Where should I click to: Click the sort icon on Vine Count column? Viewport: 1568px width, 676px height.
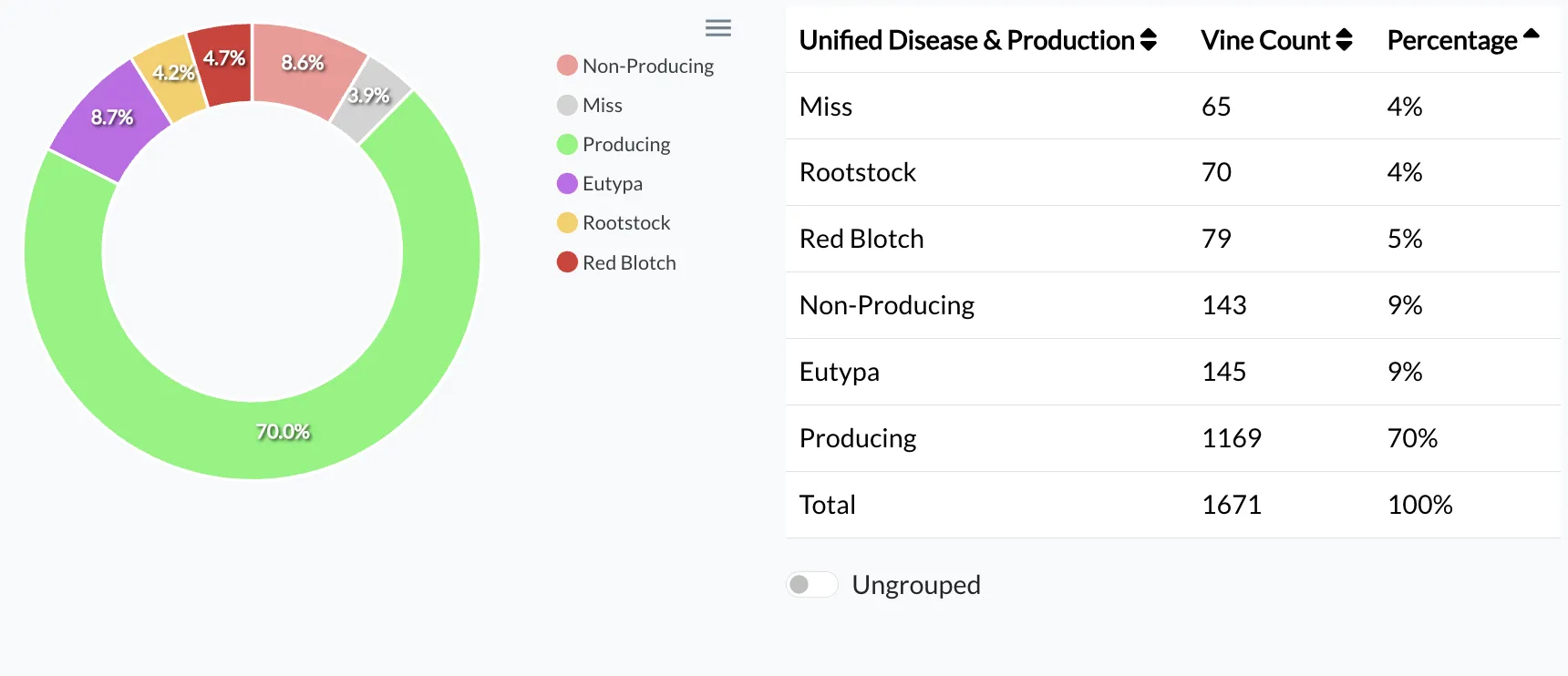[1344, 40]
